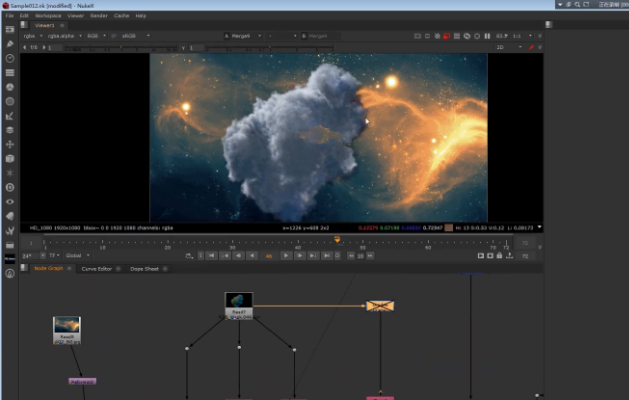Click the right pane content menu icon

coord(549,25)
